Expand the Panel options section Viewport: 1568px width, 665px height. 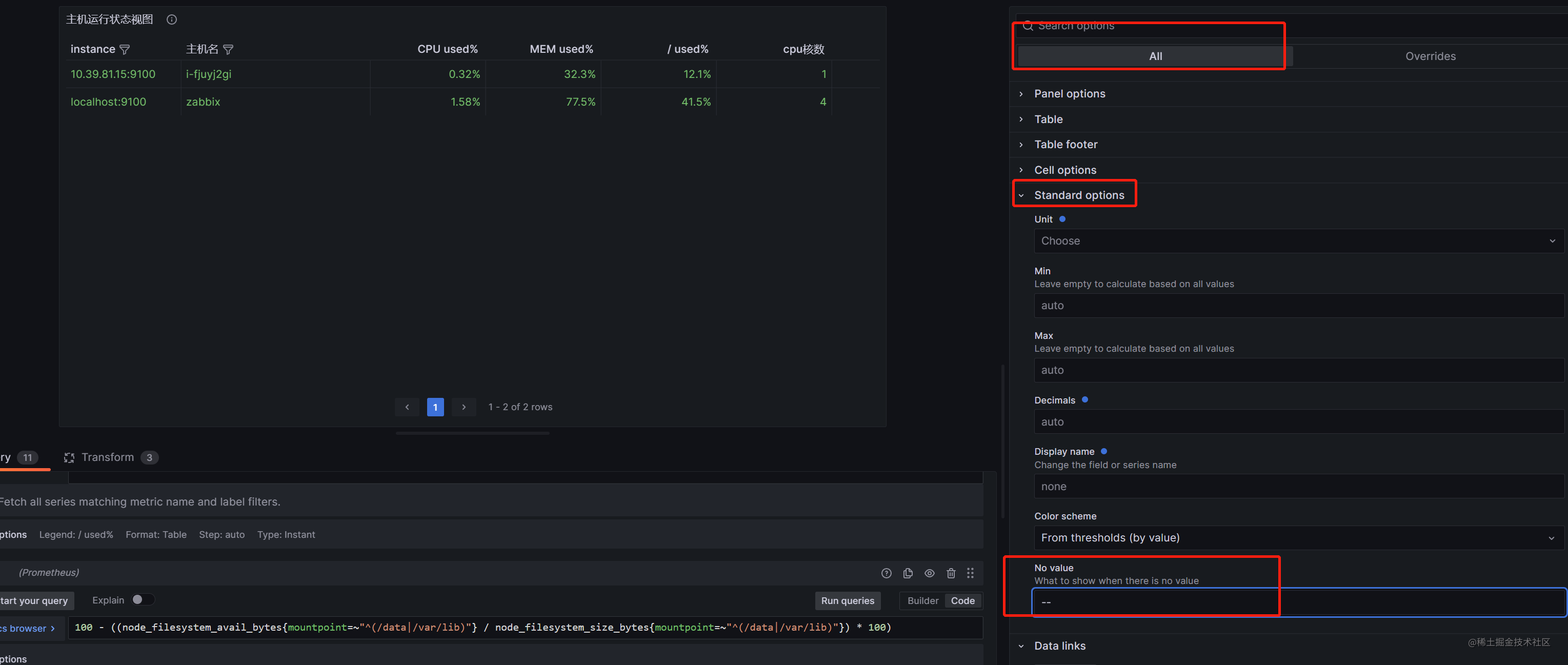(1069, 94)
